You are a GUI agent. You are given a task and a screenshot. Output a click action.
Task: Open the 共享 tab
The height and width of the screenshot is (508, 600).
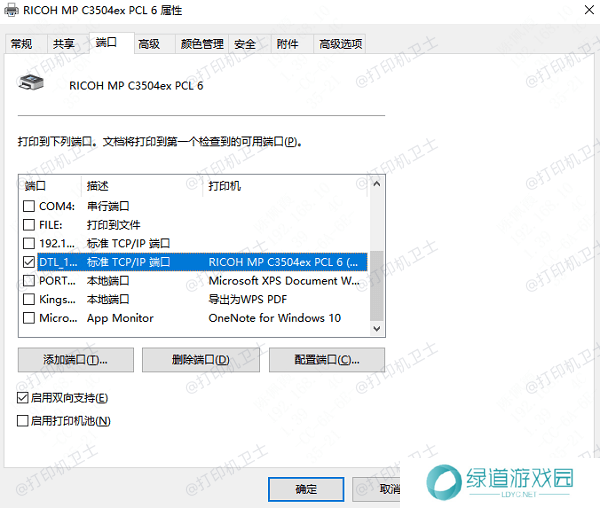pos(63,44)
